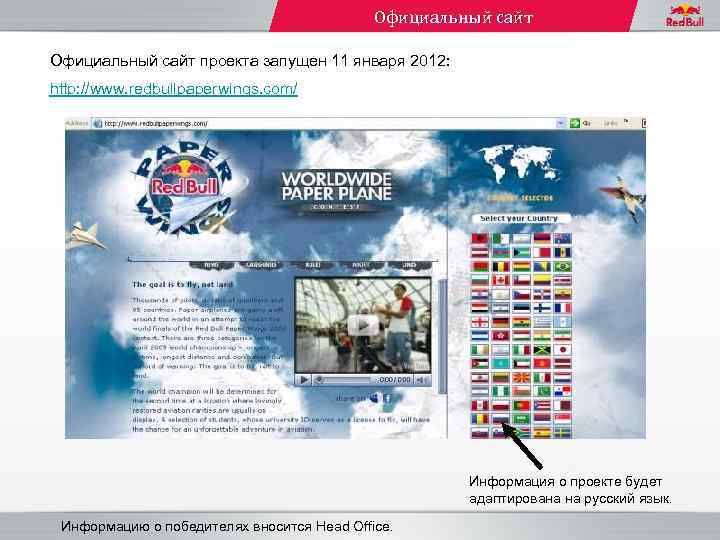Select the Panama flag
720x540 pixels.
point(562,391)
